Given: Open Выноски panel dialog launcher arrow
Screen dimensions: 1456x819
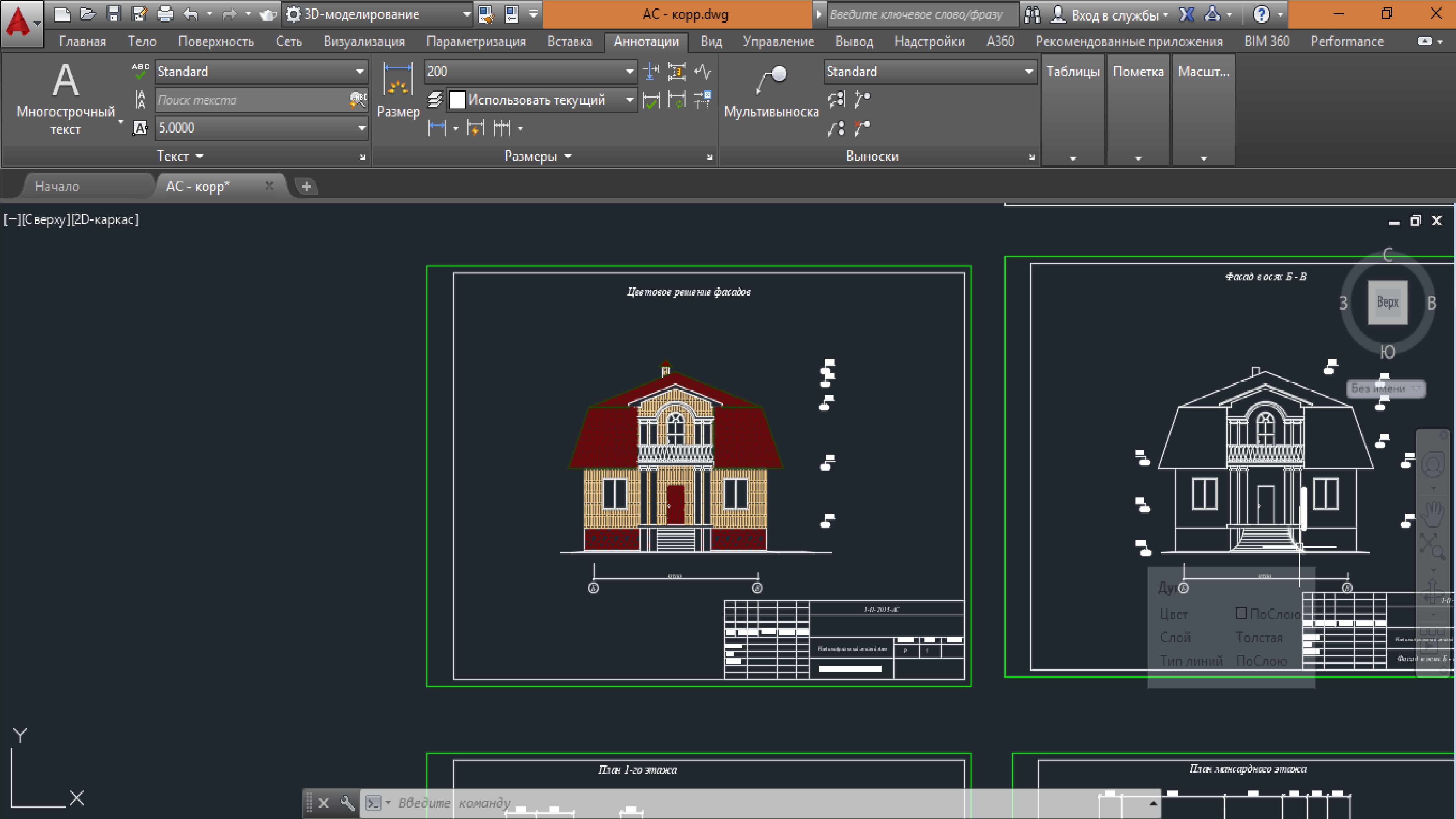Looking at the screenshot, I should [x=1032, y=157].
